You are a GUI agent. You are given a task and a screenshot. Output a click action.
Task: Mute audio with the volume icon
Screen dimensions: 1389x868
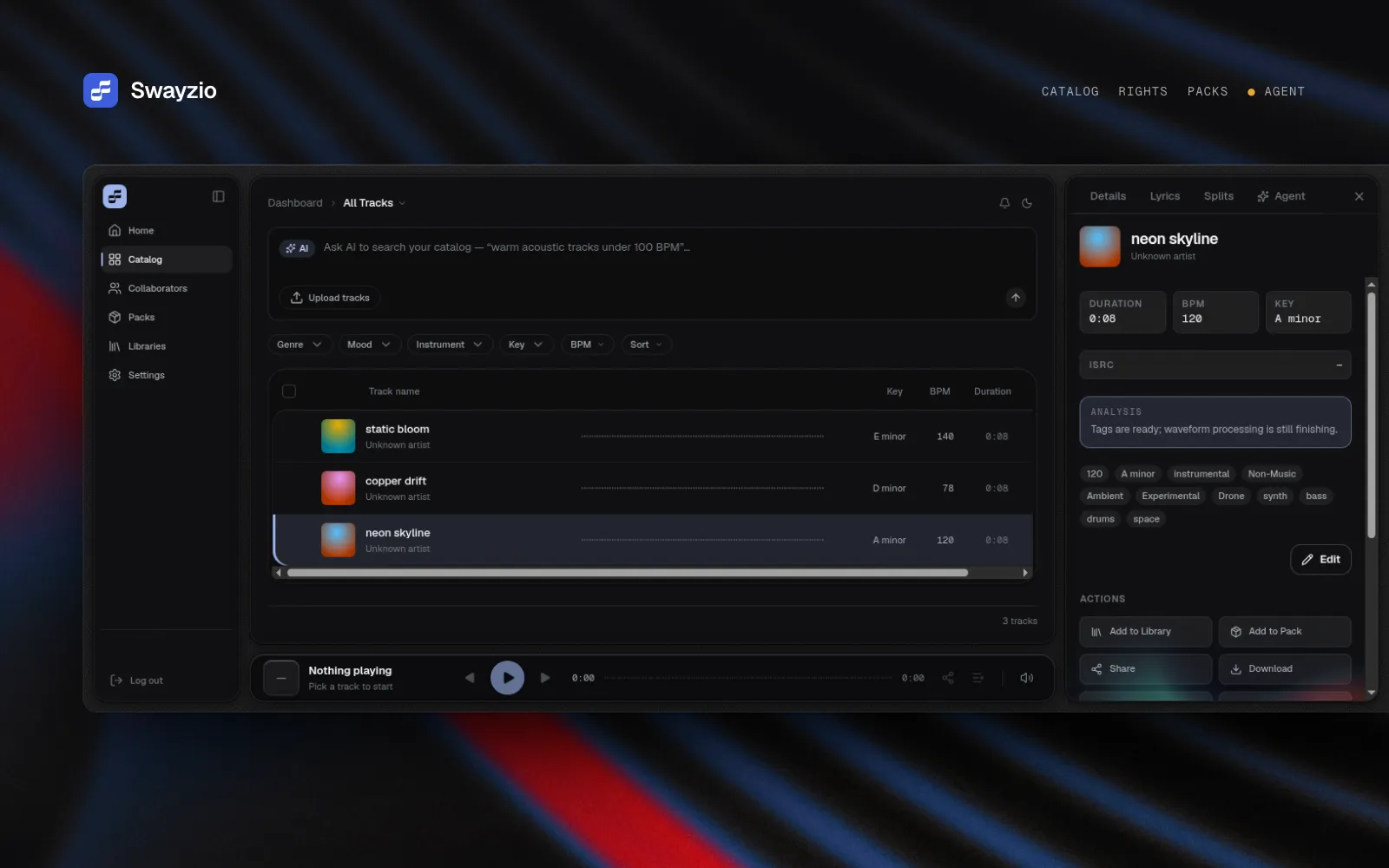pos(1026,678)
